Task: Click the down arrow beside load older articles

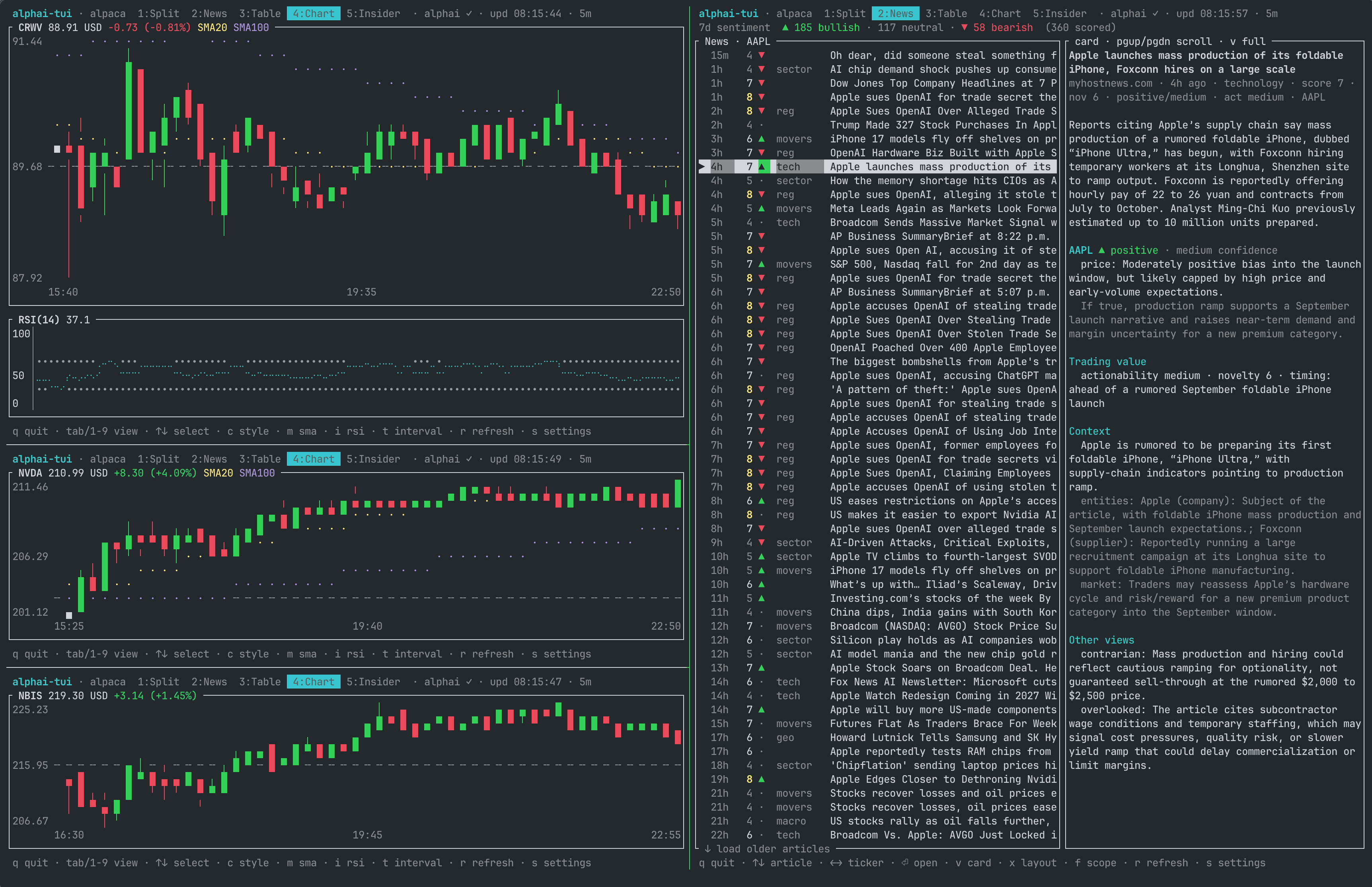Action: click(x=707, y=849)
